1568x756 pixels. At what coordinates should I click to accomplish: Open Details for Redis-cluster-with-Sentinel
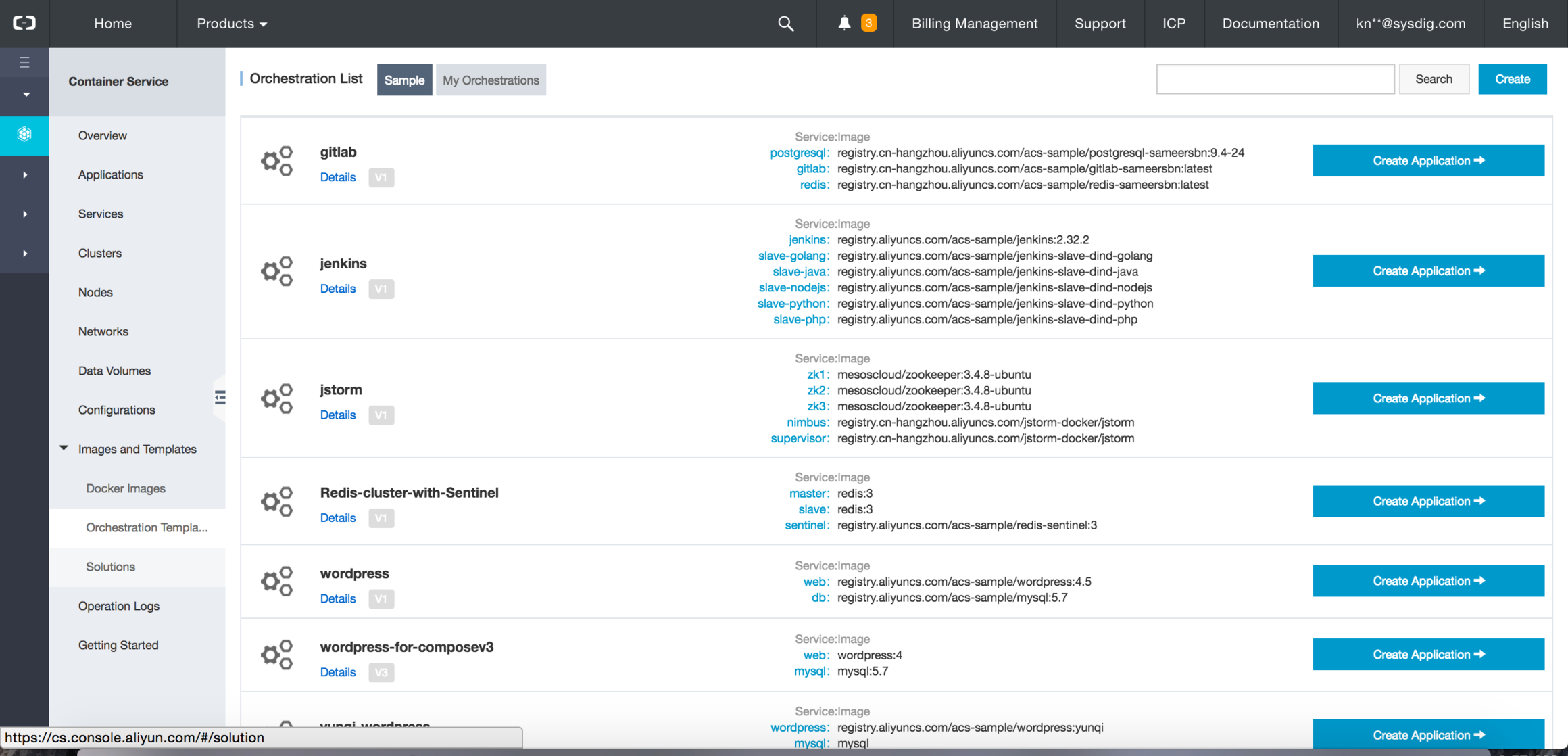point(338,518)
